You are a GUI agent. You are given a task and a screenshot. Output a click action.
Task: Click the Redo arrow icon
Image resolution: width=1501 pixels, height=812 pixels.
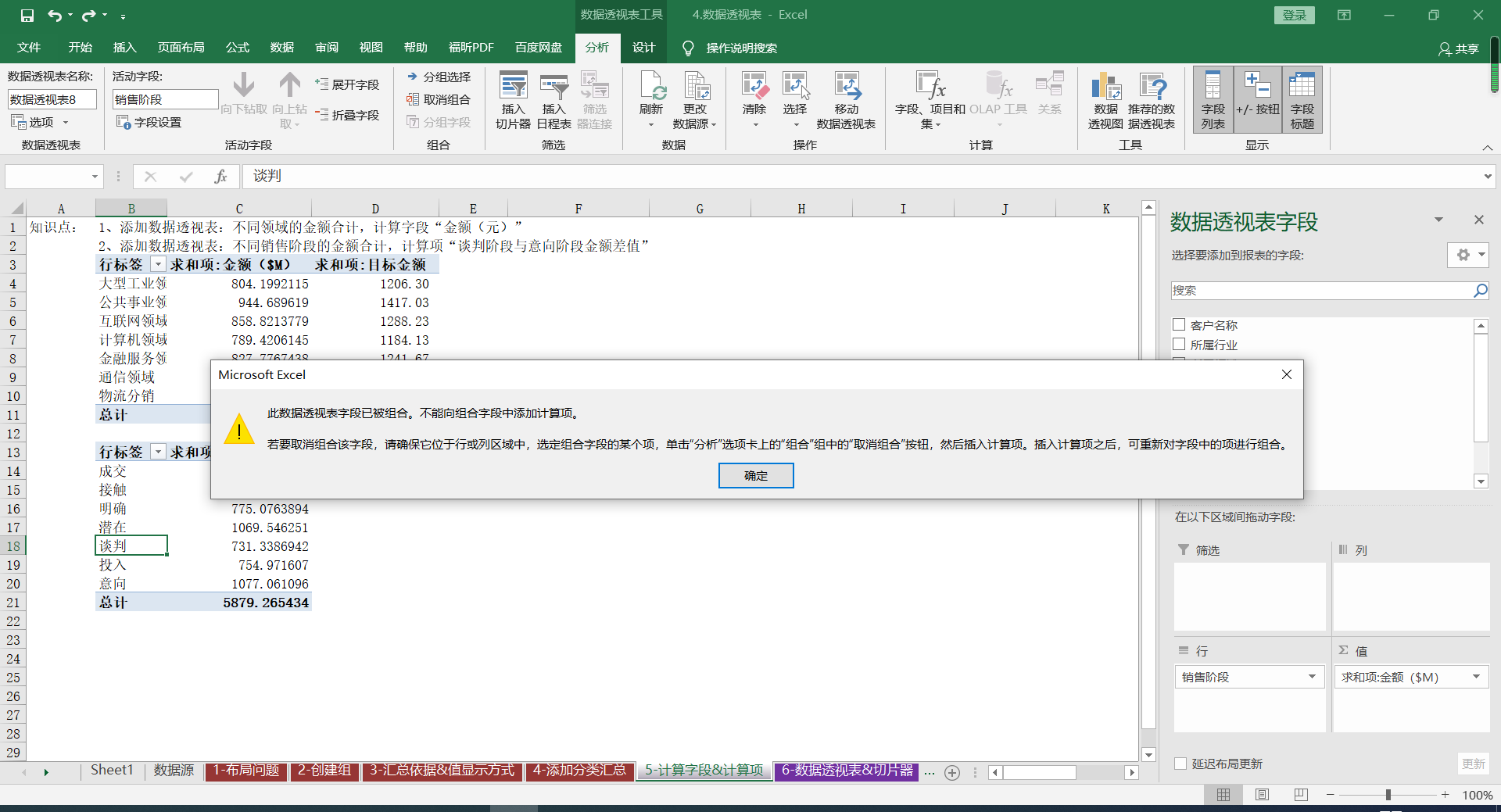click(88, 15)
